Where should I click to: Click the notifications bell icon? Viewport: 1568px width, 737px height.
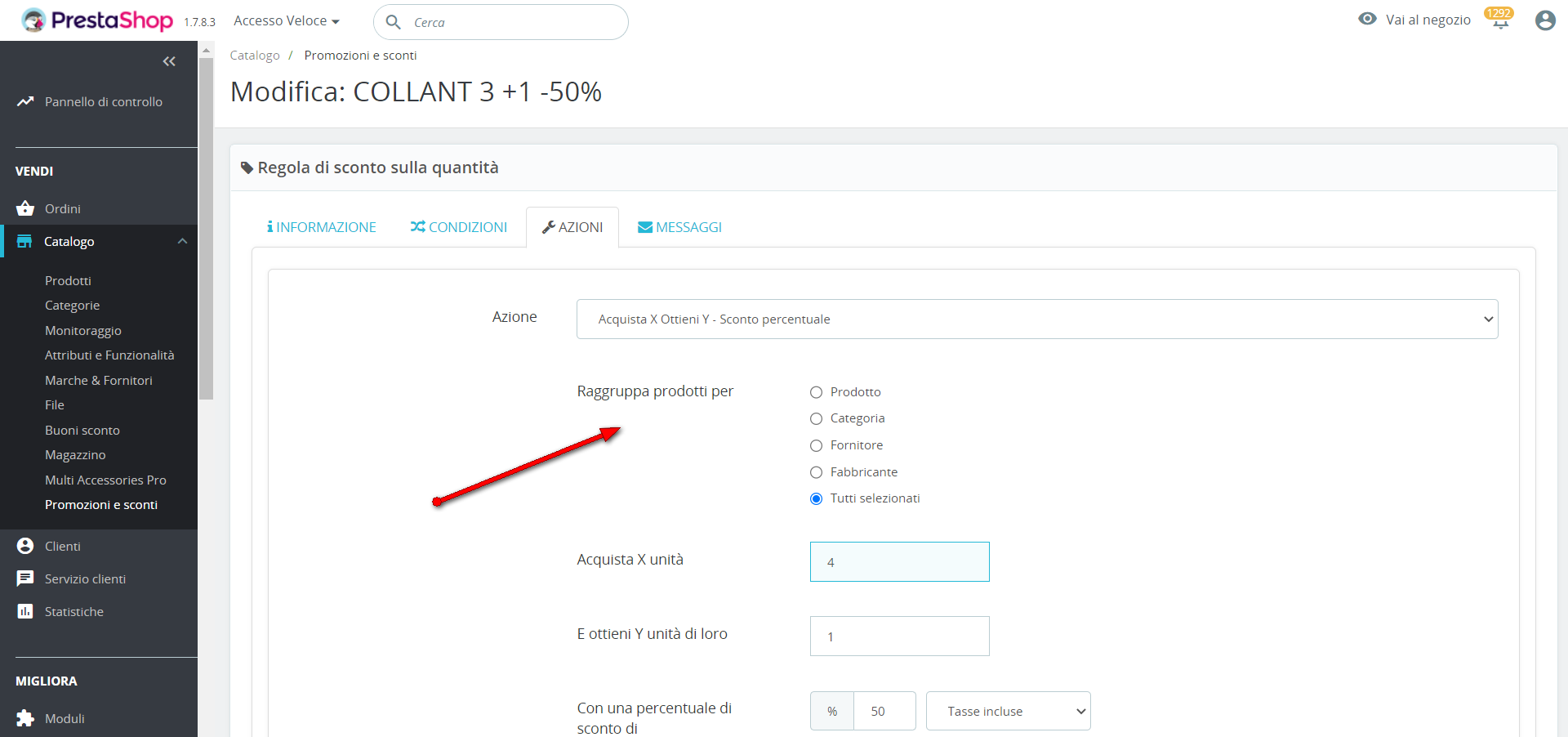[x=1500, y=20]
